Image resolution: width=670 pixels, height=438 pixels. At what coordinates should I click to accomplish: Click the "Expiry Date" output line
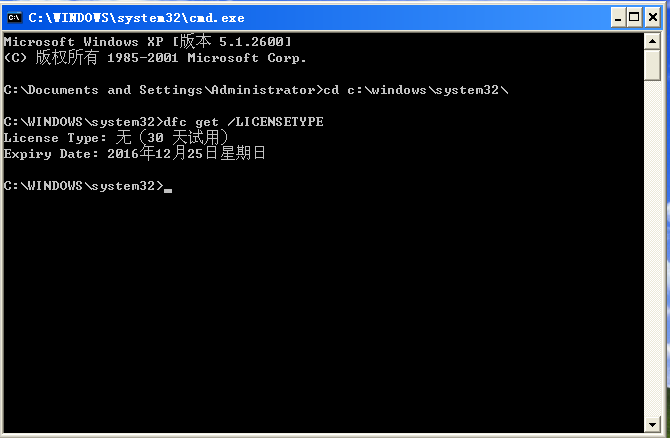tap(135, 154)
